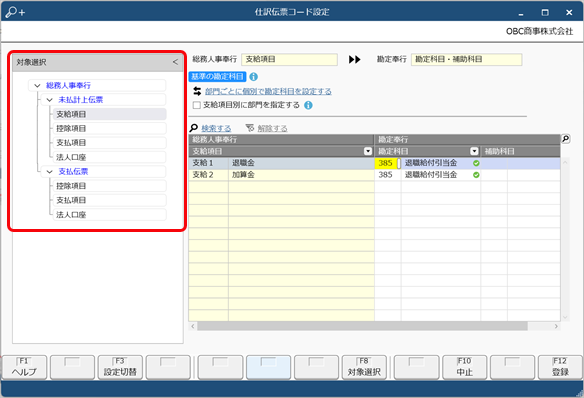Click the OBC商事株式会社 company name

pyautogui.click(x=539, y=31)
